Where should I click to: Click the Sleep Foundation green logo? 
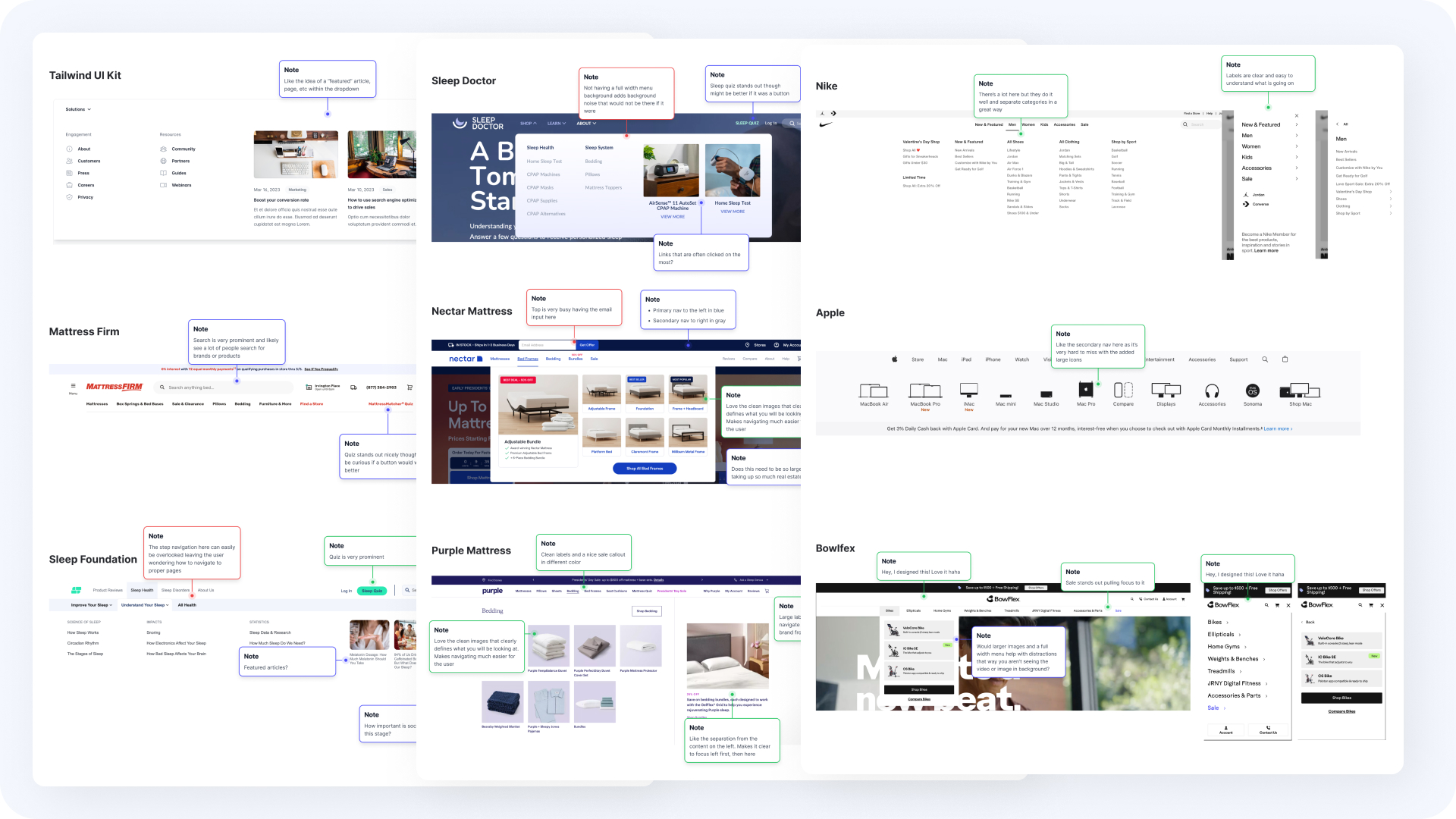coord(77,590)
